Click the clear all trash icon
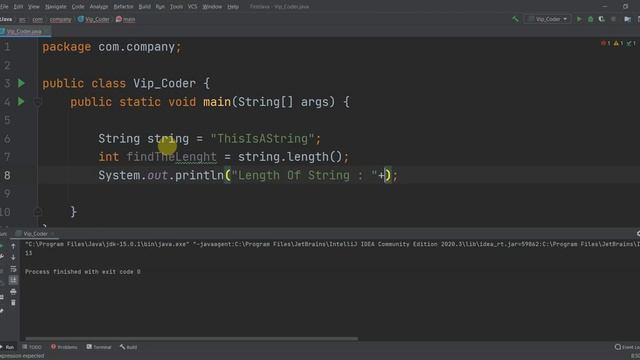The width and height of the screenshot is (640, 360). click(x=13, y=302)
